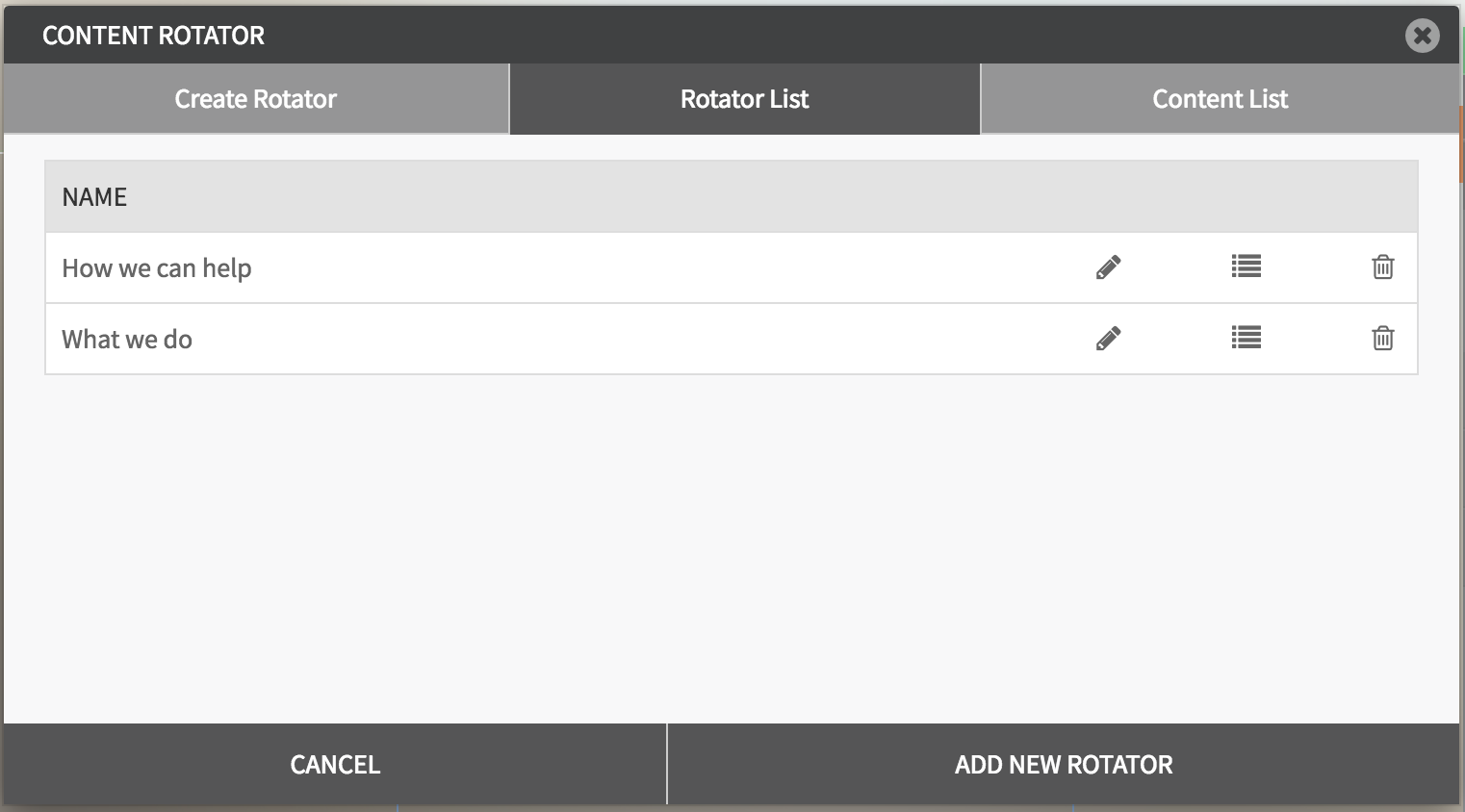The image size is (1465, 812).
Task: Click ADD NEW ROTATOR button
Action: pyautogui.click(x=1063, y=765)
